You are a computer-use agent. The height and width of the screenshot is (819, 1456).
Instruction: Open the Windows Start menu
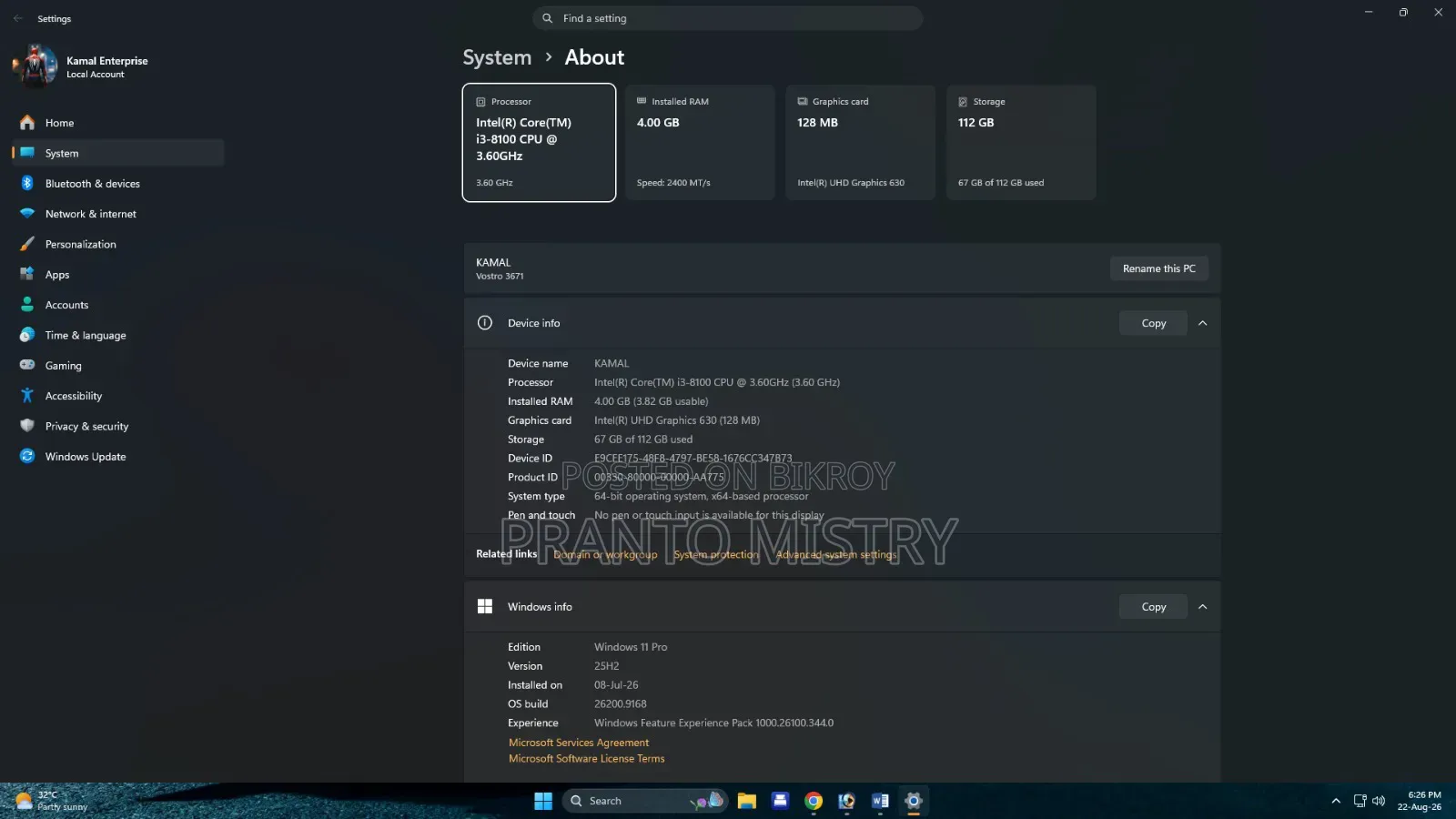(x=543, y=801)
